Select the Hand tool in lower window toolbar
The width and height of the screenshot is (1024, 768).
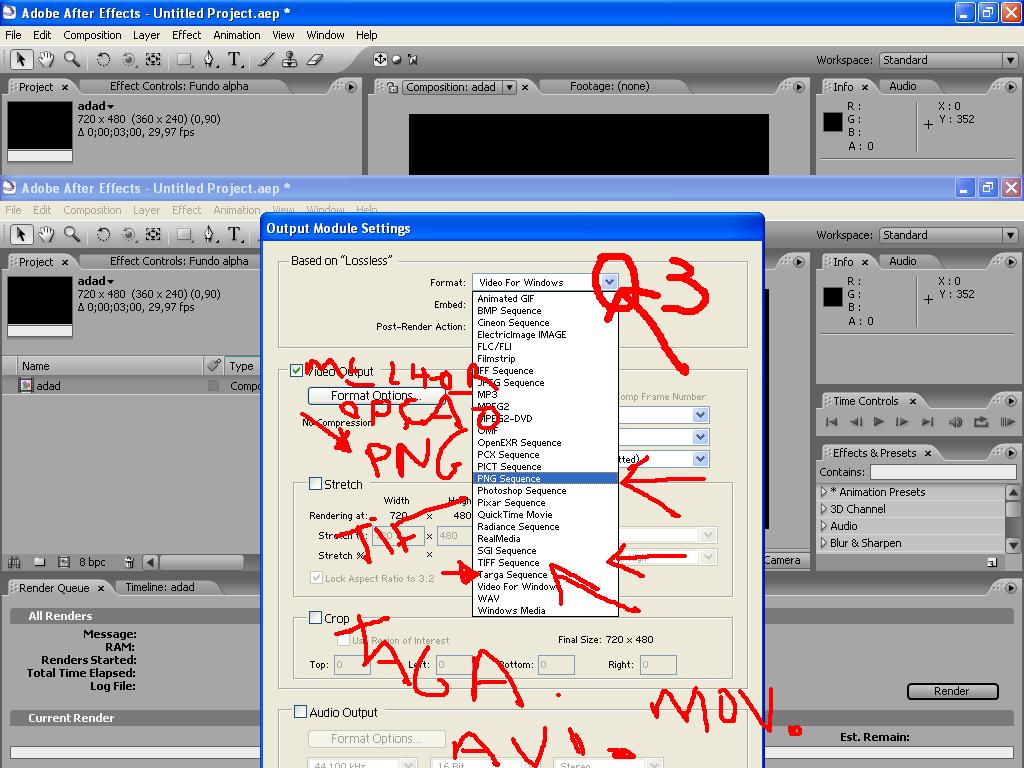pyautogui.click(x=46, y=234)
